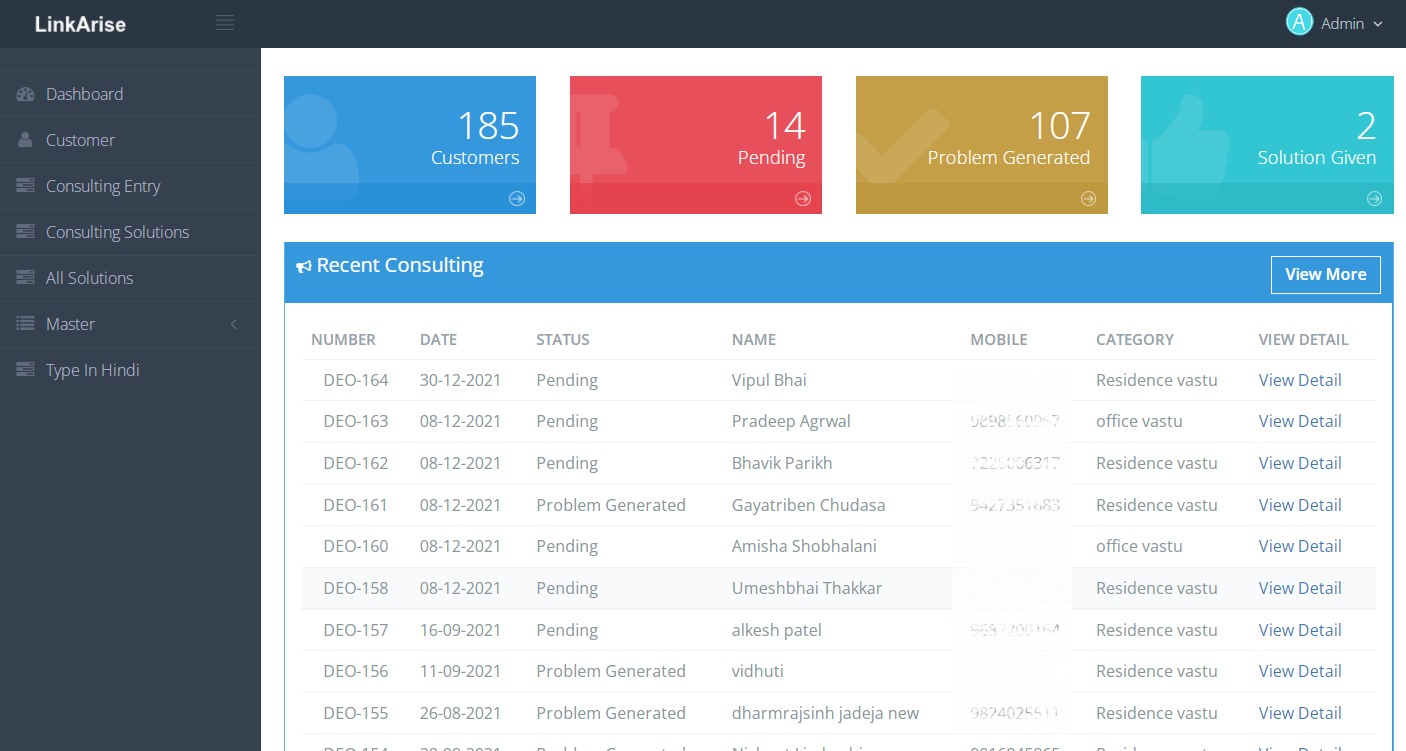The width and height of the screenshot is (1406, 751).
Task: Select the name Pradeep Agrwal
Action: [x=791, y=421]
